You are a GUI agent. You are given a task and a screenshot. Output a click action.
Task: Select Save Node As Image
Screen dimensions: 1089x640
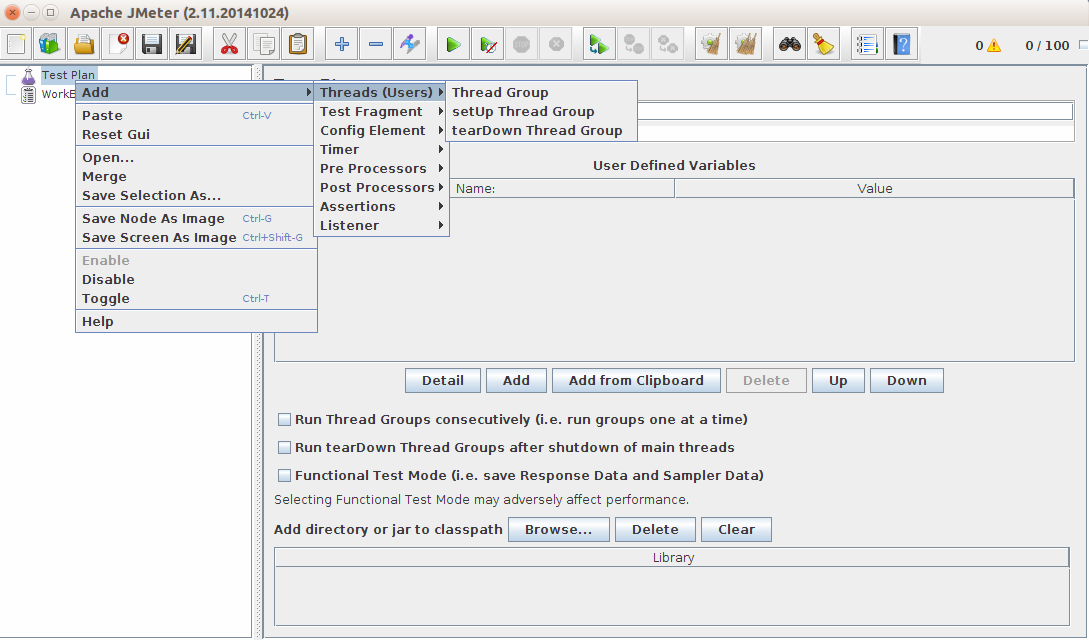point(196,219)
